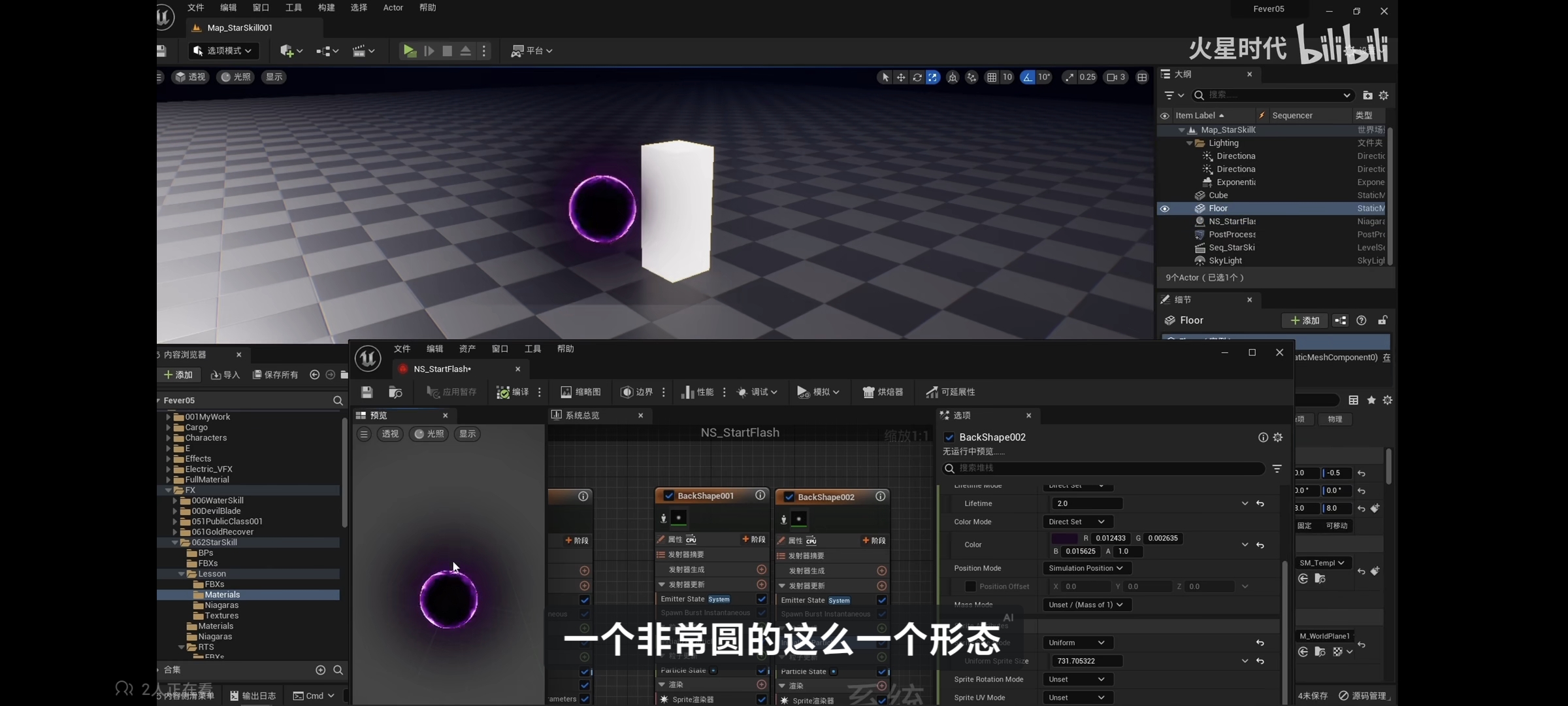Select the rotate transform tool icon
This screenshot has height=706, width=1568.
pyautogui.click(x=917, y=77)
